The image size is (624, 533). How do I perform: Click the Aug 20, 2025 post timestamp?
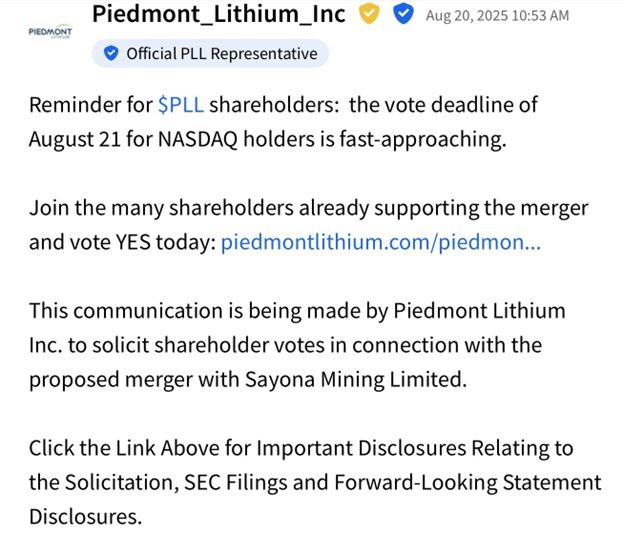[x=497, y=16]
